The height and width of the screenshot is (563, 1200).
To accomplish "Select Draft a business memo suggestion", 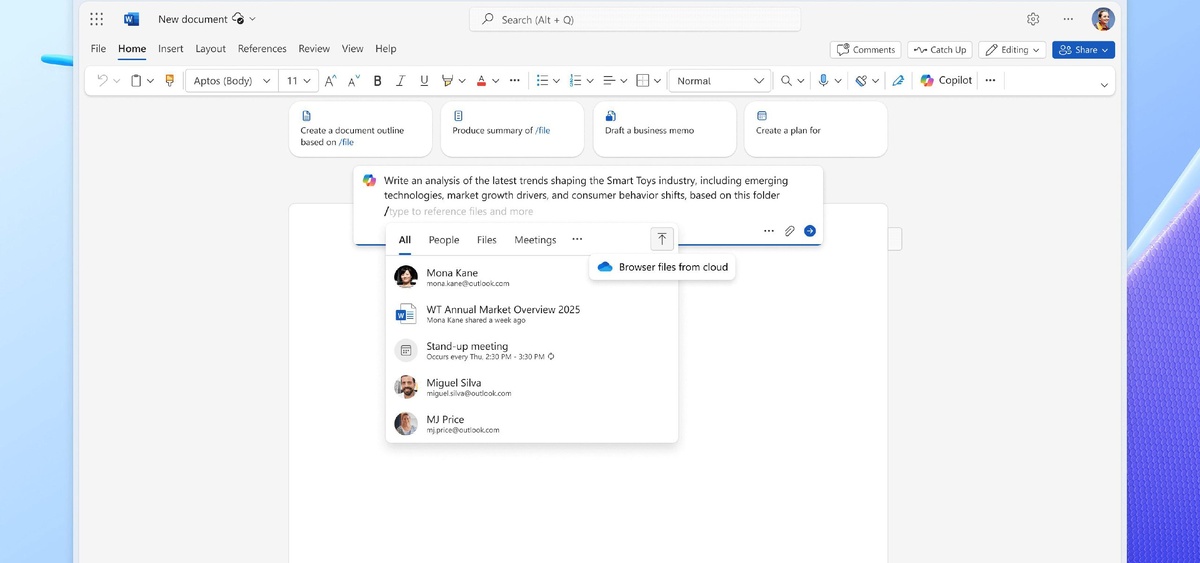I will coord(664,130).
